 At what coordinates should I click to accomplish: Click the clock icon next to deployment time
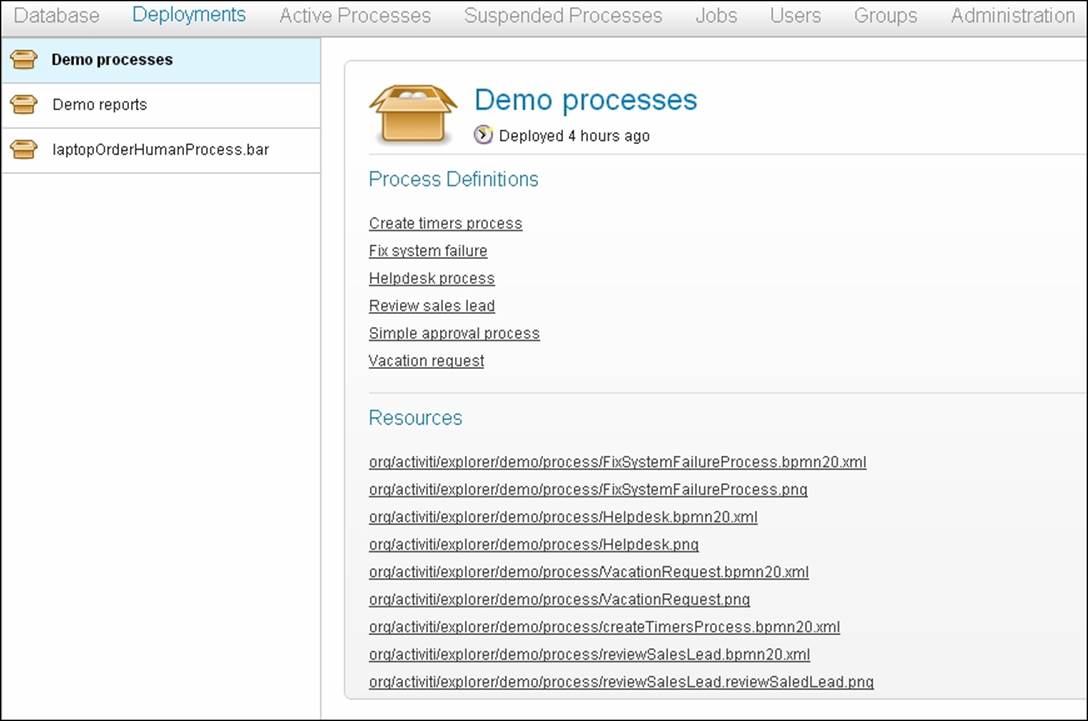[x=483, y=135]
